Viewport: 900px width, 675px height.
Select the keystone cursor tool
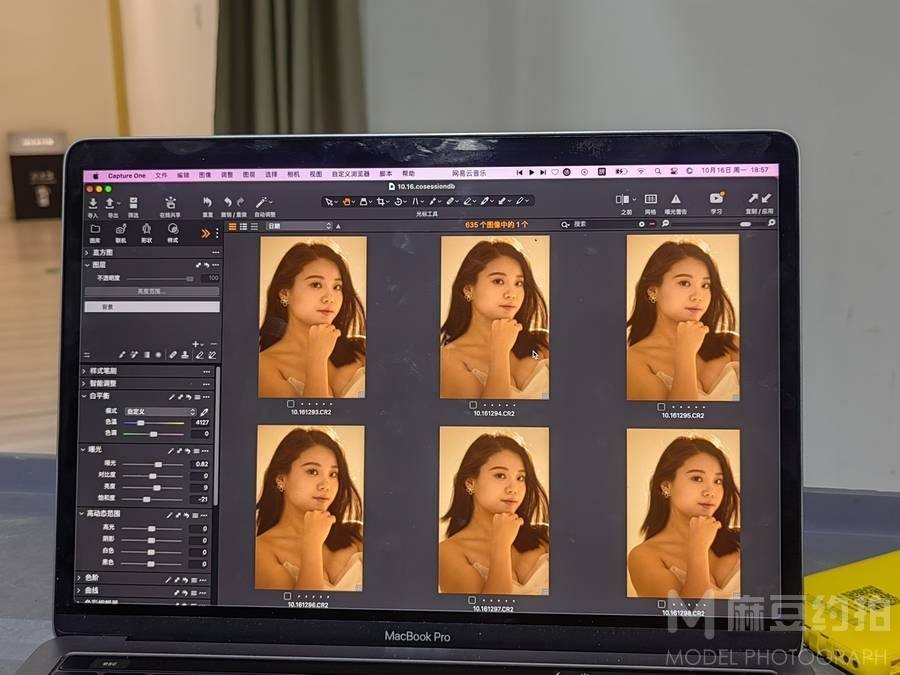[x=415, y=201]
